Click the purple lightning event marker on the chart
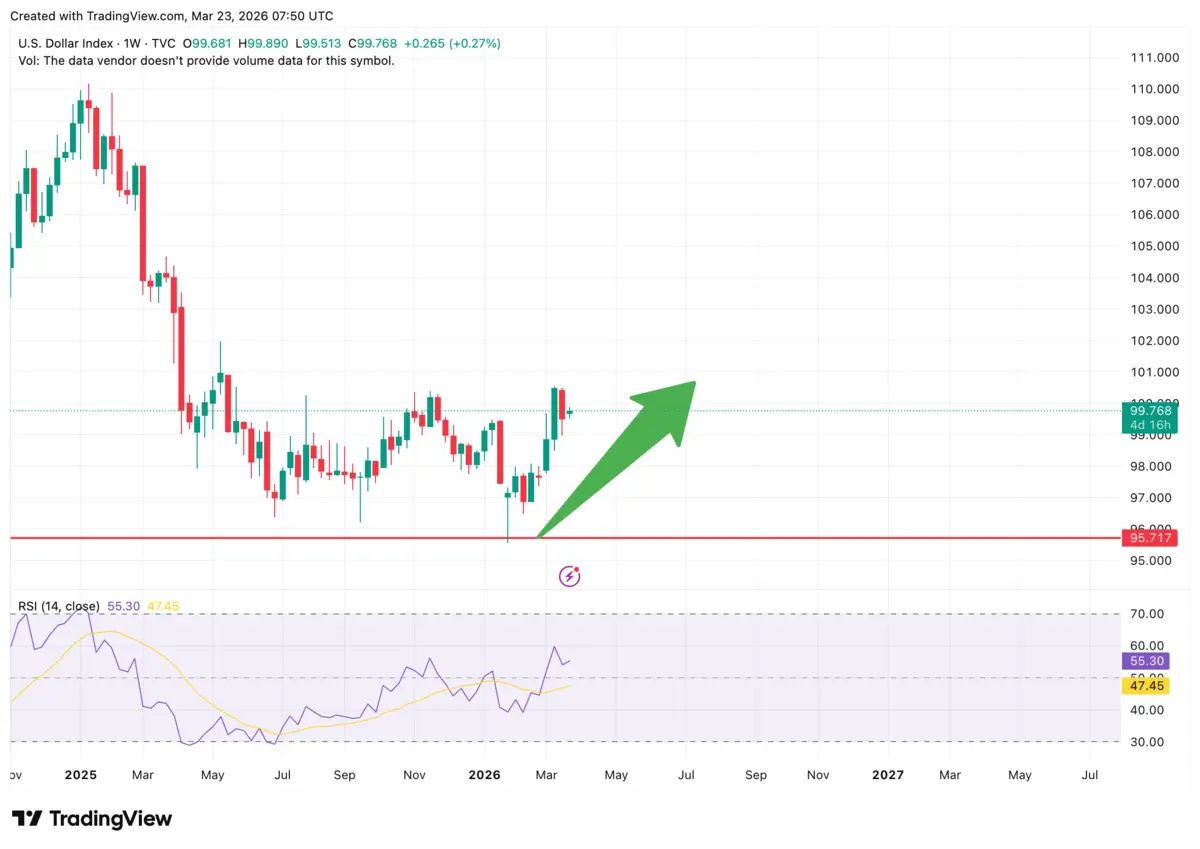The height and width of the screenshot is (849, 1200). [569, 575]
